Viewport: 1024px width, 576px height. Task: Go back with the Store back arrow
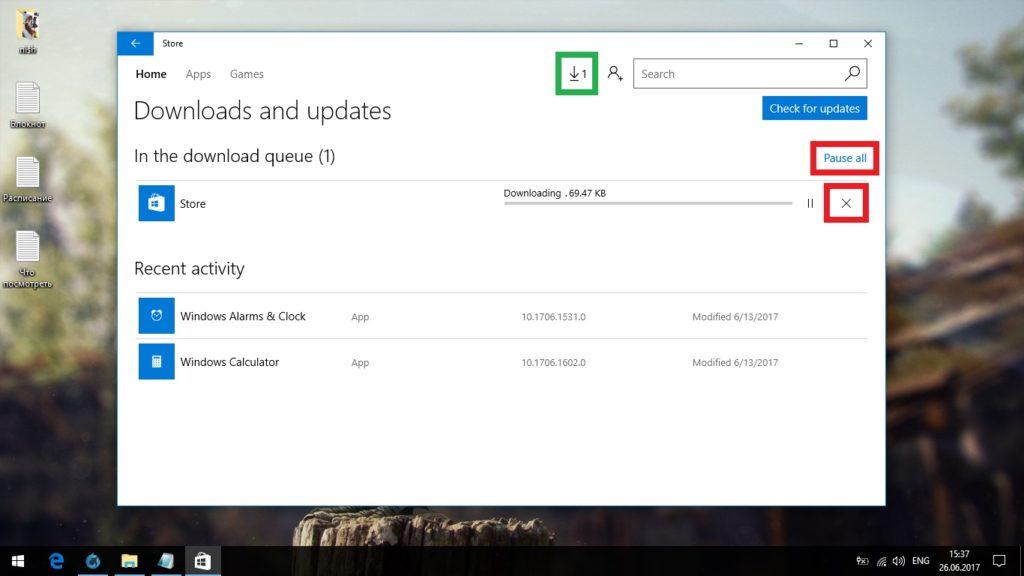(135, 43)
